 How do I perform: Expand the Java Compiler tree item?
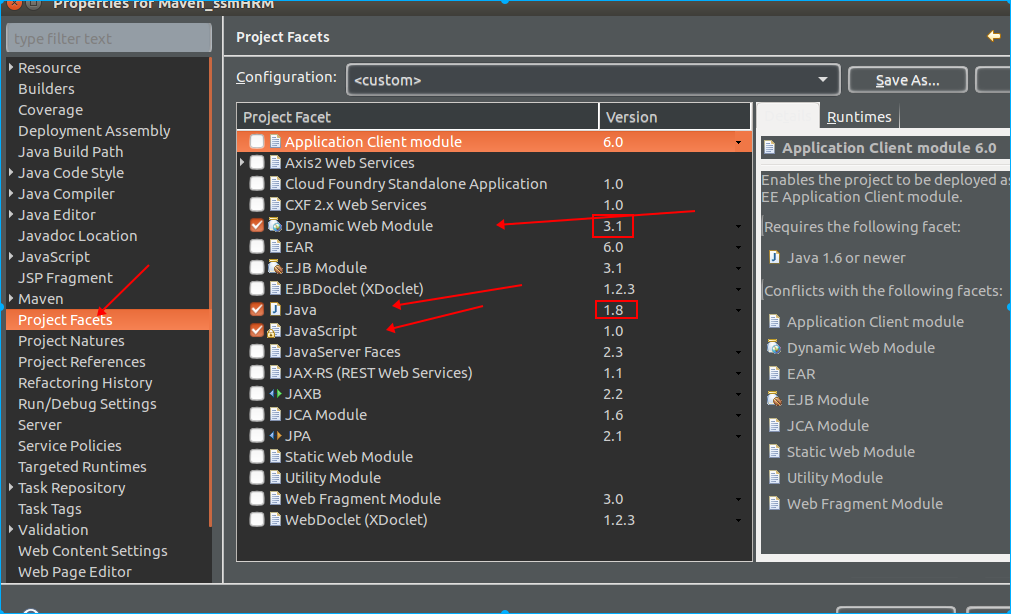[11, 193]
